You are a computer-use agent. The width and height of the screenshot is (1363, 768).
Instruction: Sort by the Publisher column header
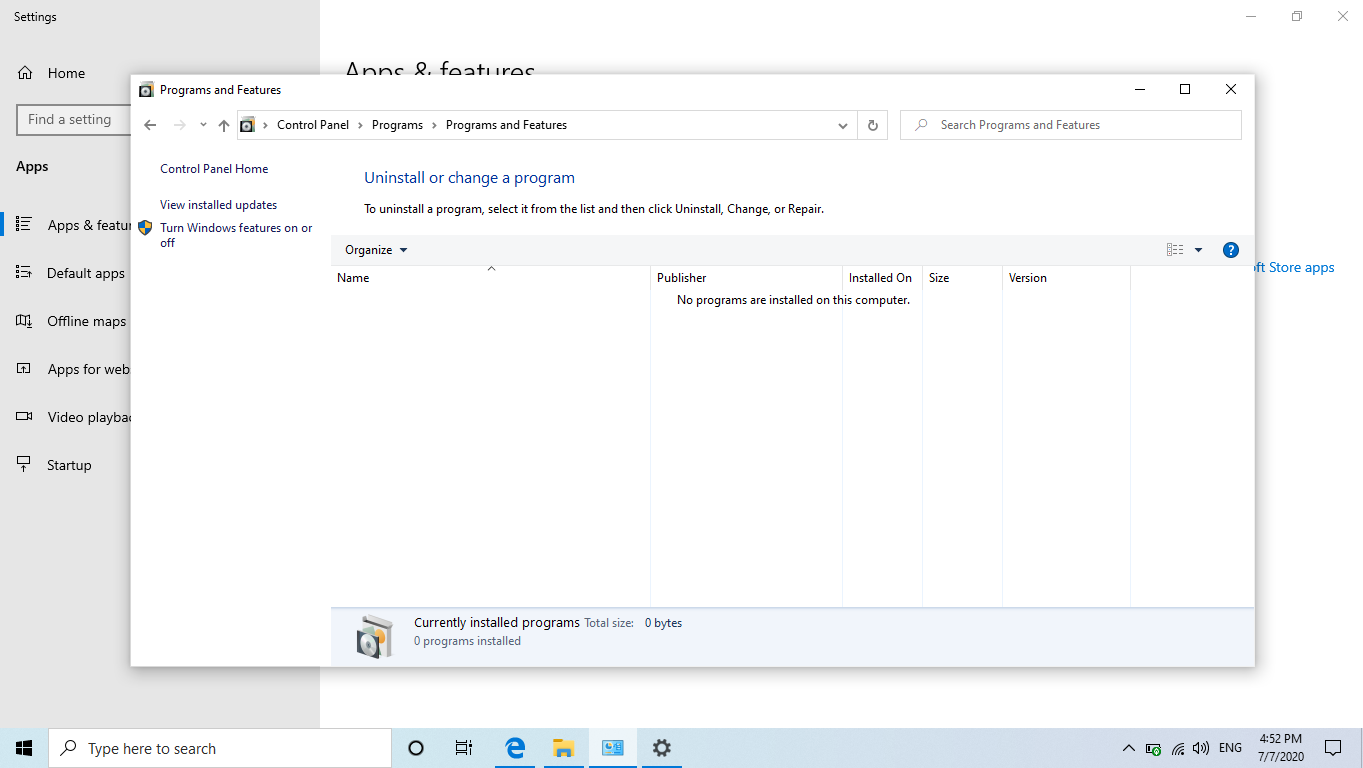[x=746, y=277]
